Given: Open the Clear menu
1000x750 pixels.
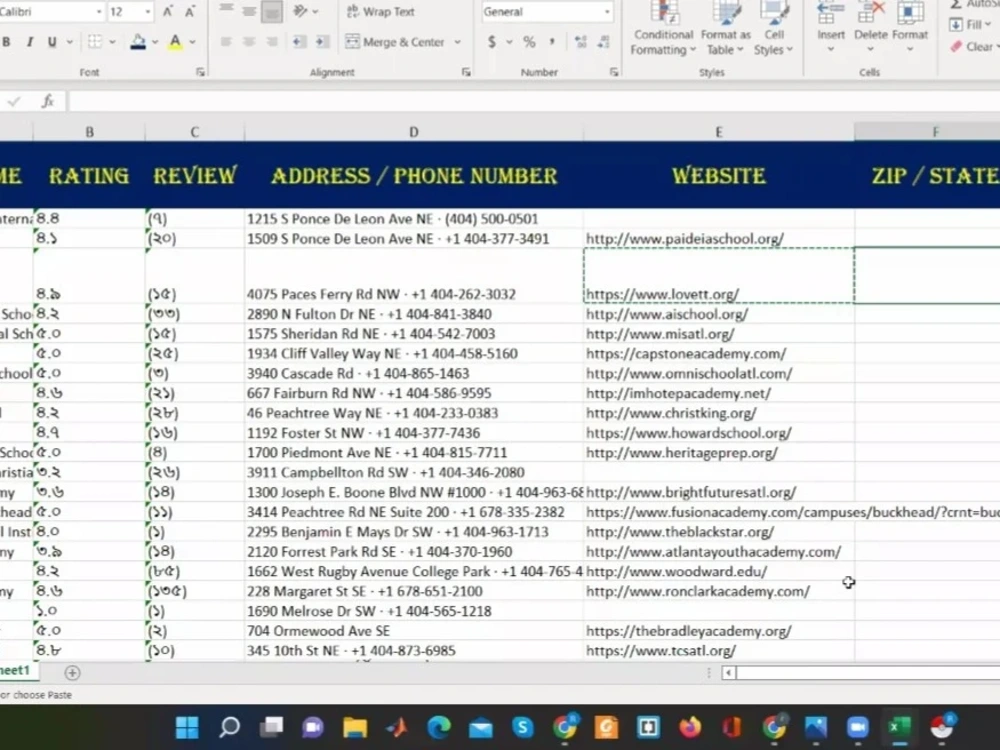Looking at the screenshot, I should pyautogui.click(x=972, y=46).
